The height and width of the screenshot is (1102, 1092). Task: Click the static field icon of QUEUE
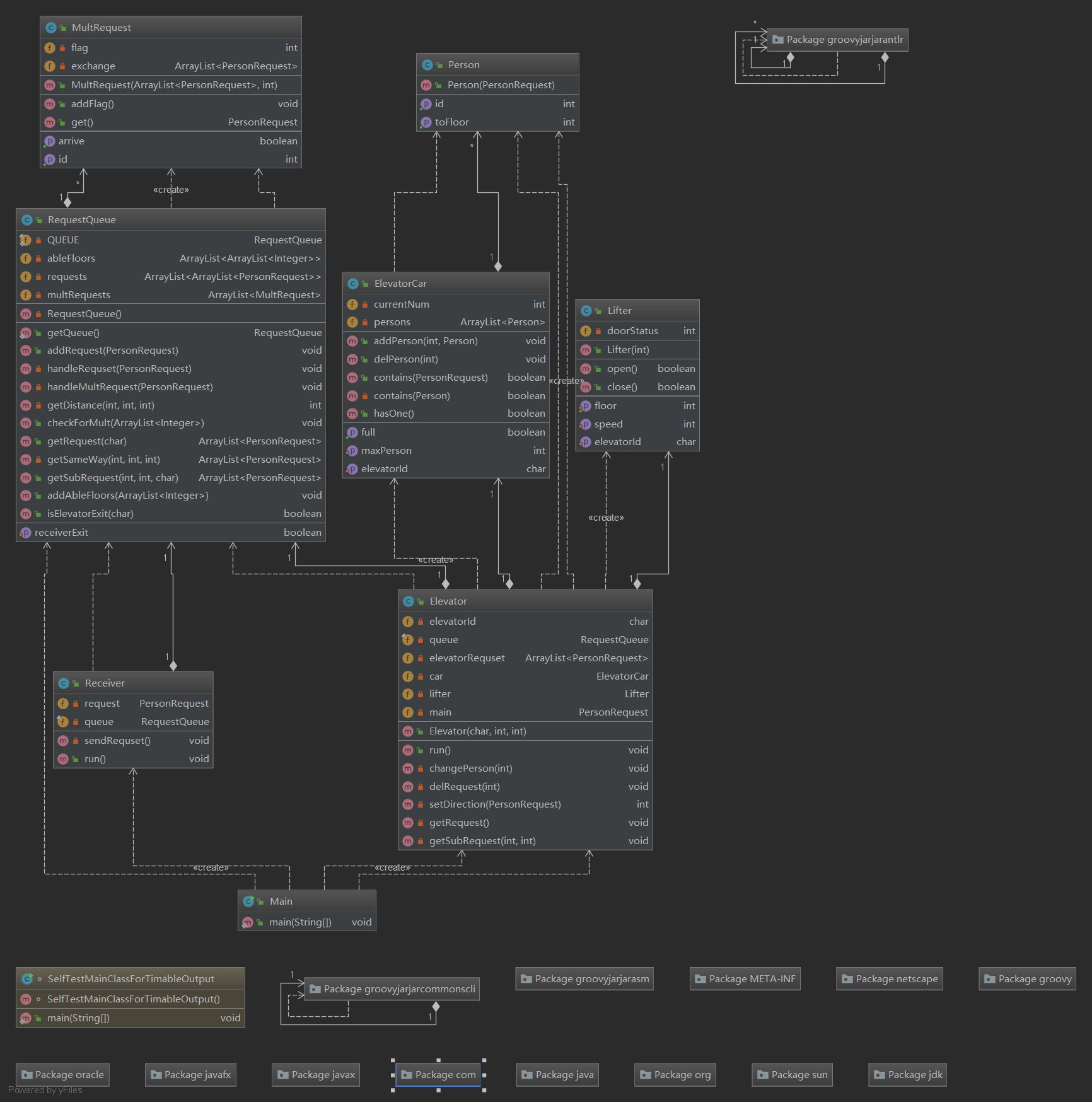tap(25, 240)
